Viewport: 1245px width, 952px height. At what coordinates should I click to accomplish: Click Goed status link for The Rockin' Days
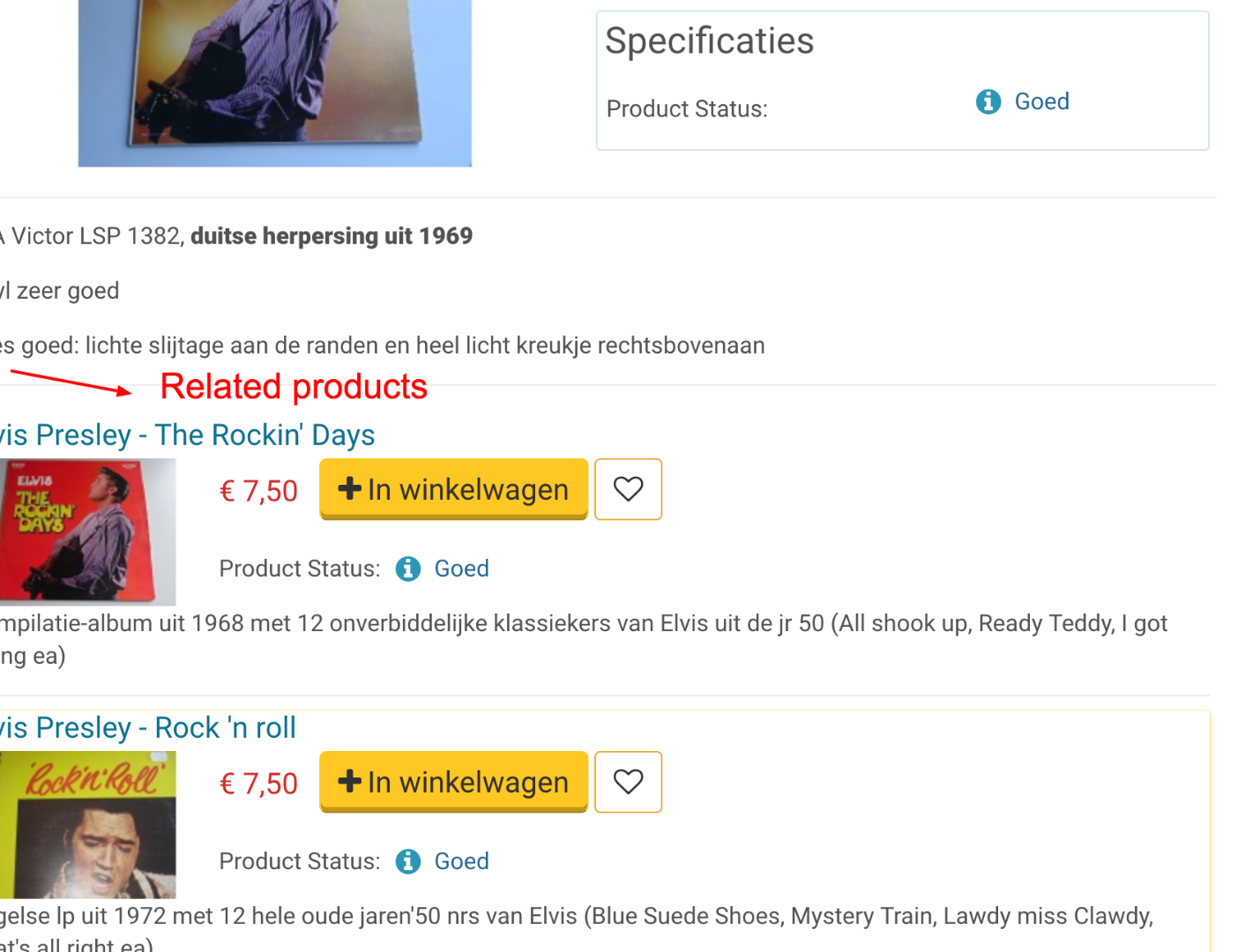pyautogui.click(x=461, y=569)
